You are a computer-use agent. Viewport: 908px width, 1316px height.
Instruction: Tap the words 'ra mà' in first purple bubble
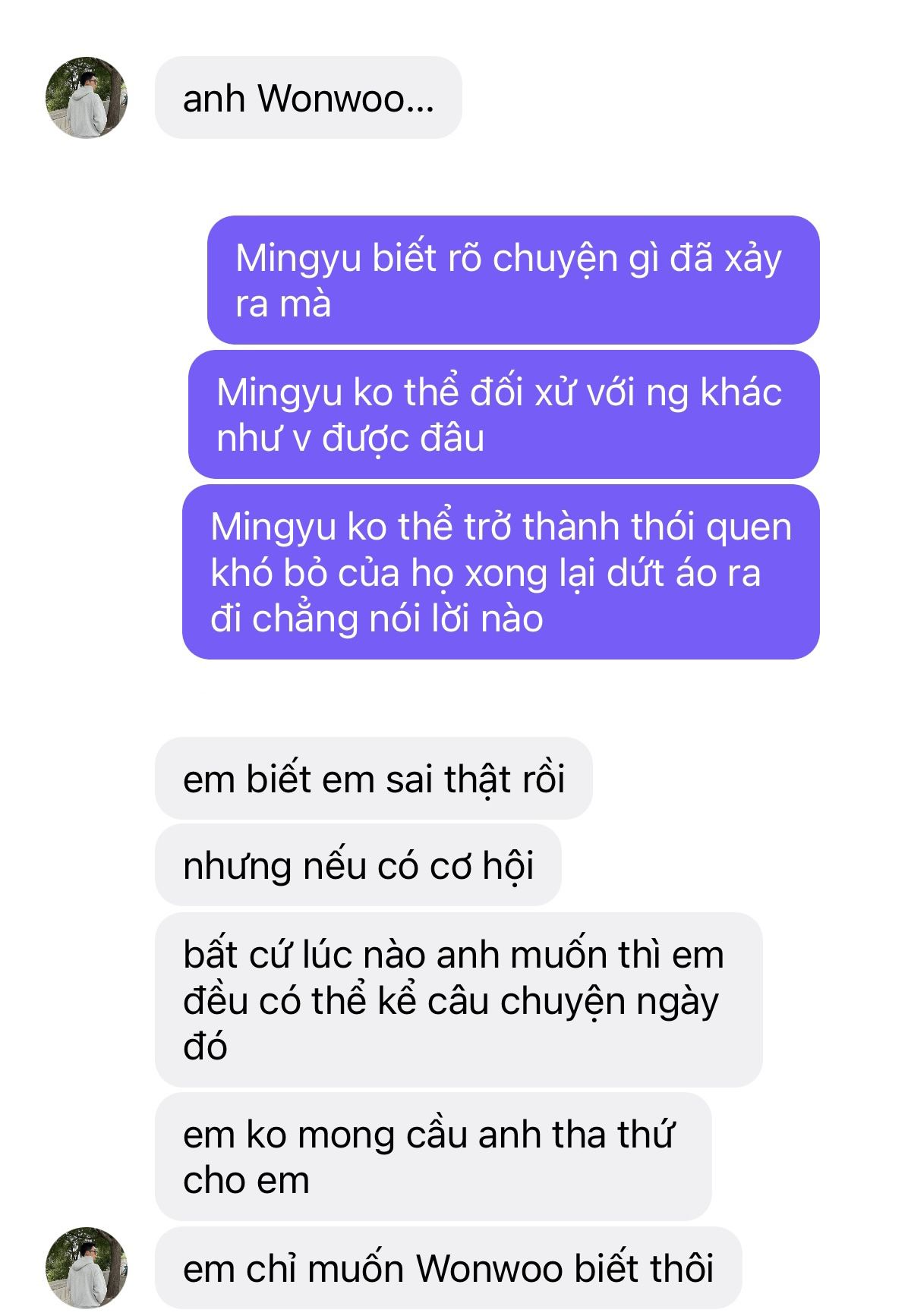283,304
